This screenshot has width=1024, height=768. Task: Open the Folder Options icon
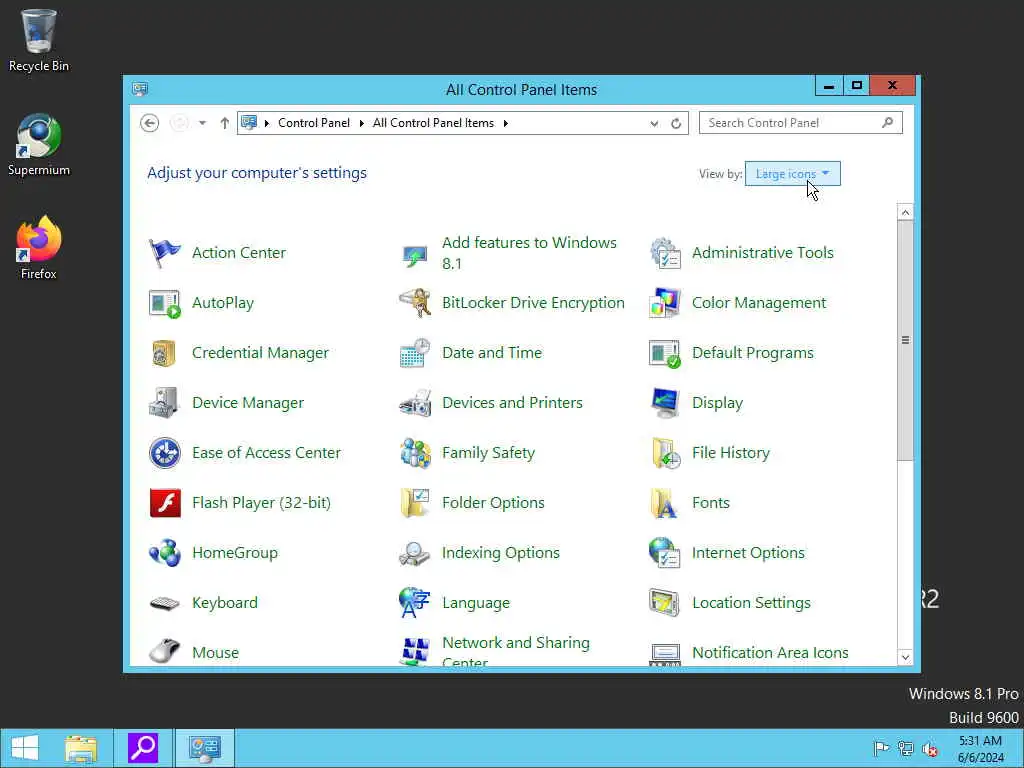coord(415,503)
